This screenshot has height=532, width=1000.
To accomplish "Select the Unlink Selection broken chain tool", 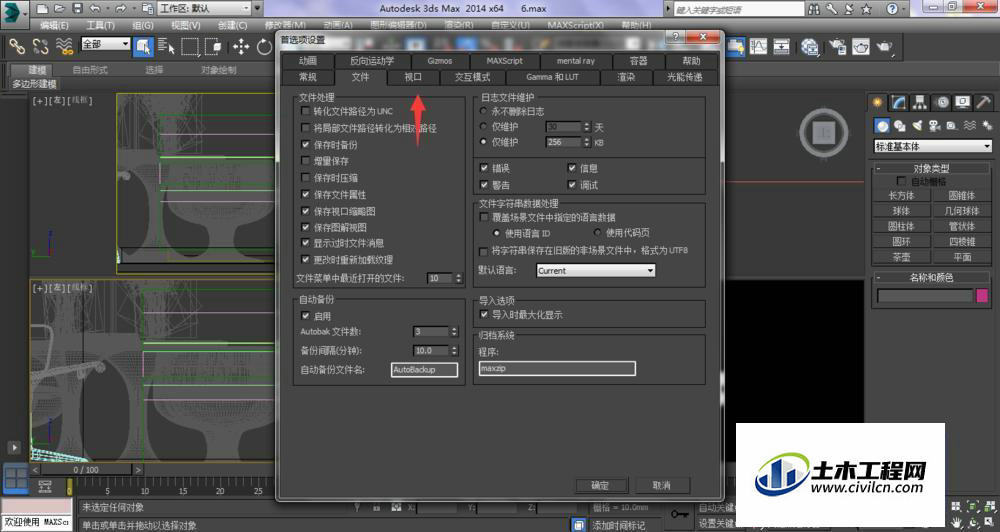I will tap(41, 47).
